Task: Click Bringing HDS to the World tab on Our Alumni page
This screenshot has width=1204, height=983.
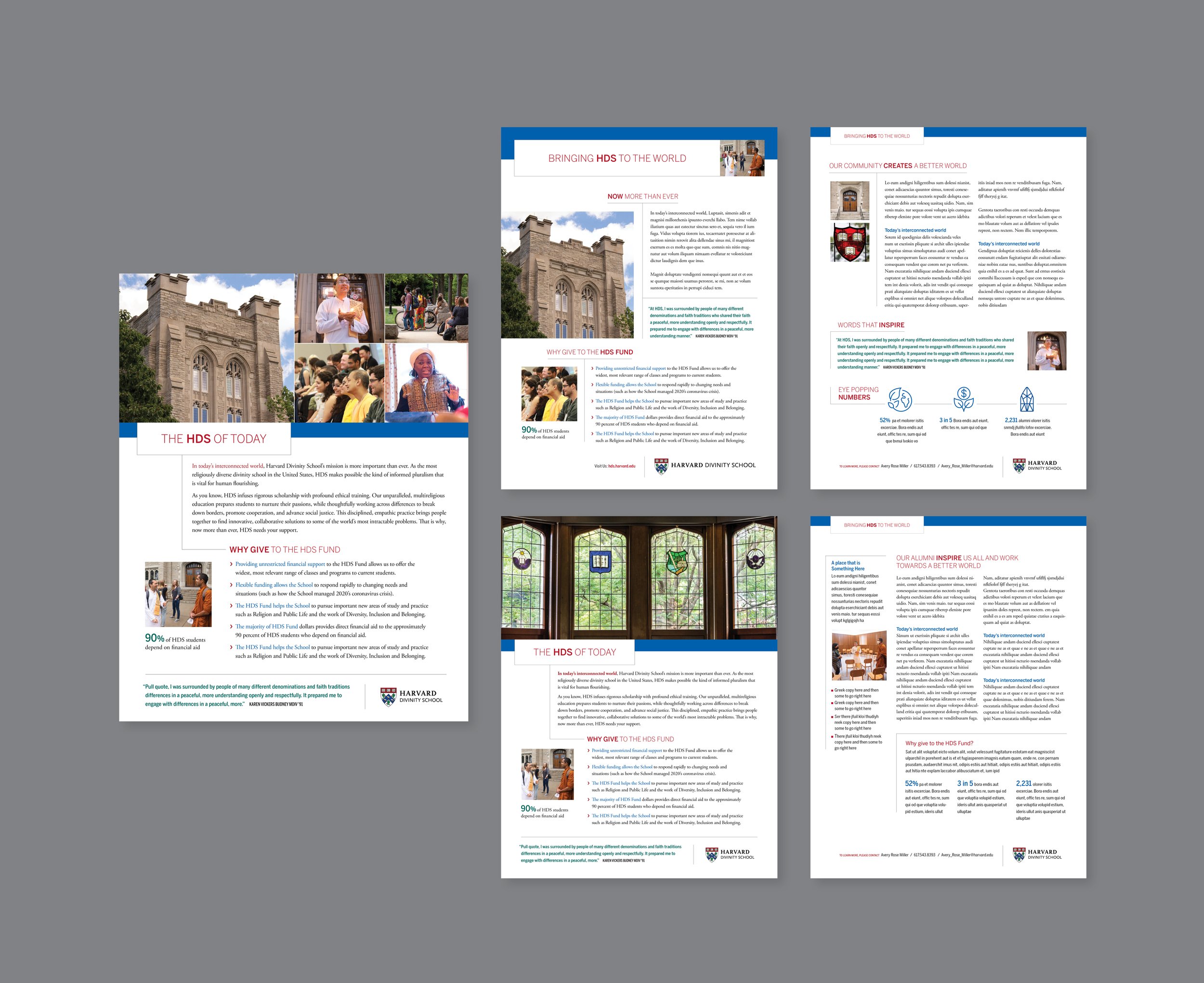Action: tap(877, 525)
